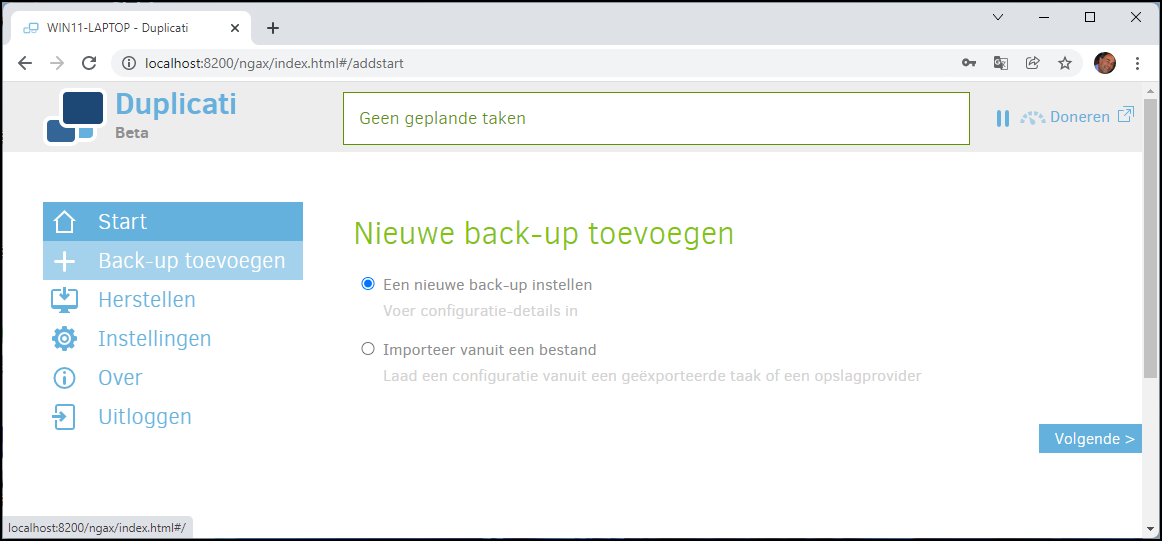Open the external link icon beside Doneren
Viewport: 1162px width, 541px height.
pyautogui.click(x=1126, y=115)
